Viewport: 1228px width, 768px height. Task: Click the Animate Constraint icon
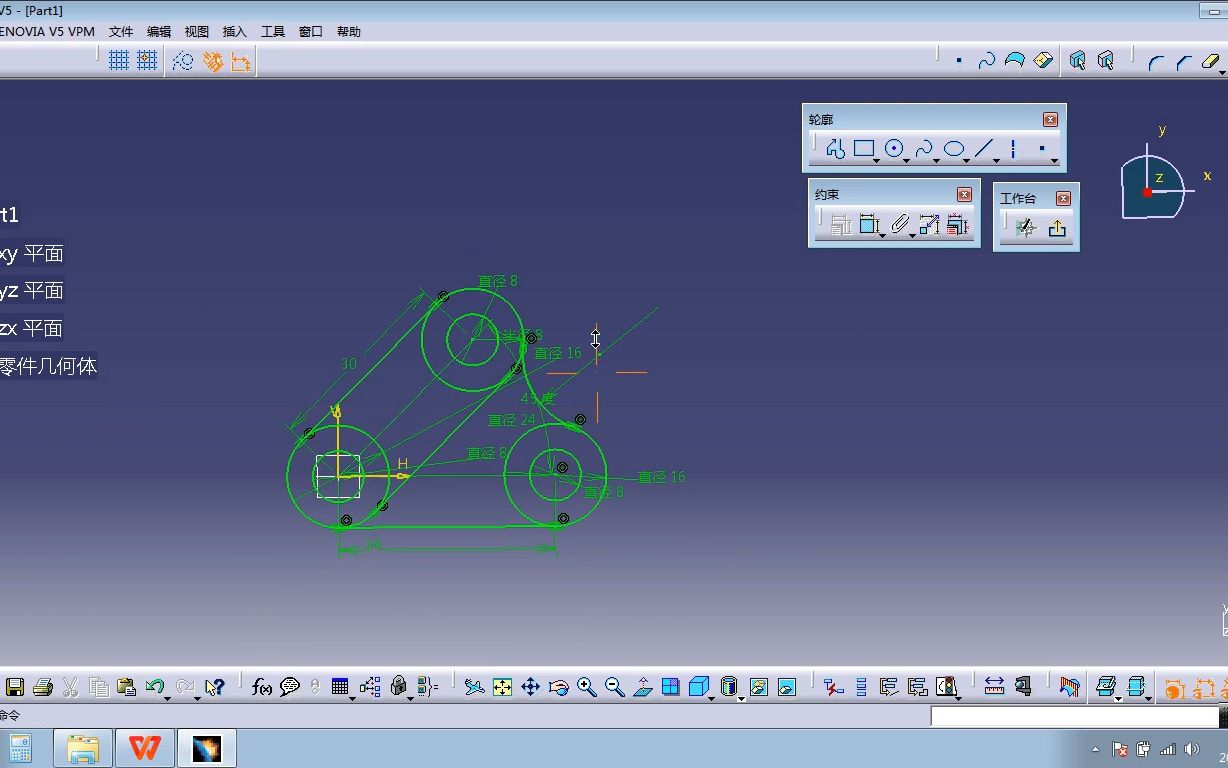[x=929, y=225]
